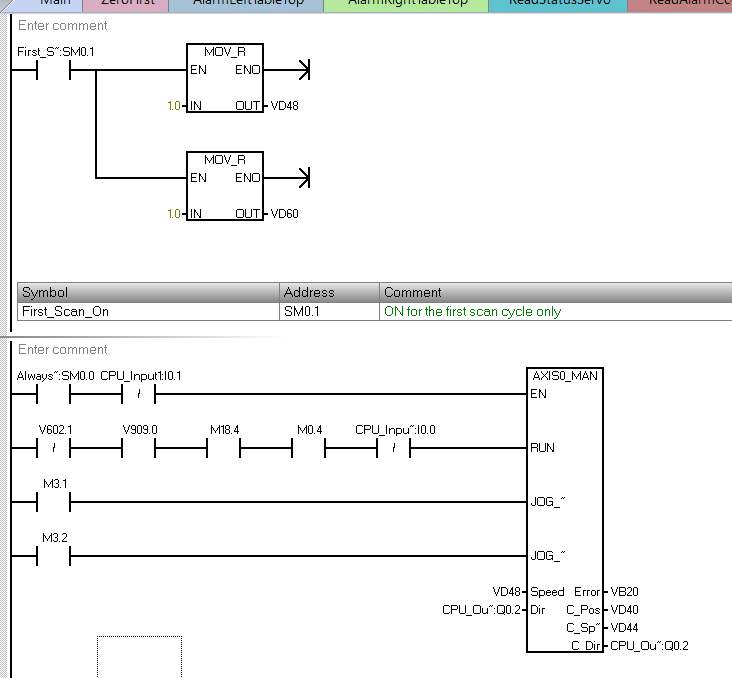Open the ReadStatusServo tab
The height and width of the screenshot is (678, 732).
[x=558, y=4]
